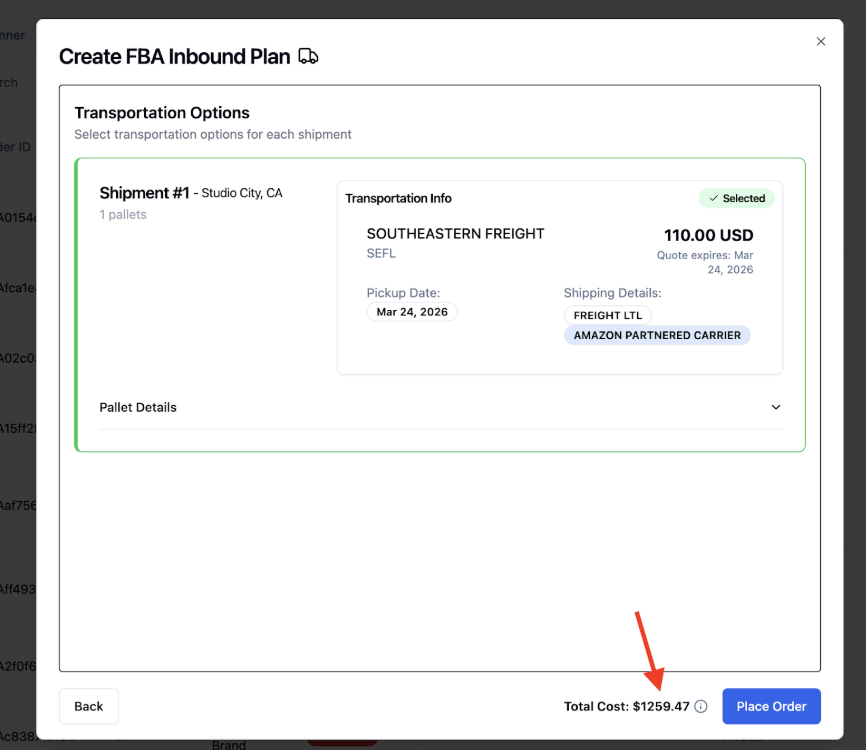This screenshot has width=866, height=750.
Task: Click the Transportation Options heading
Action: tap(162, 113)
